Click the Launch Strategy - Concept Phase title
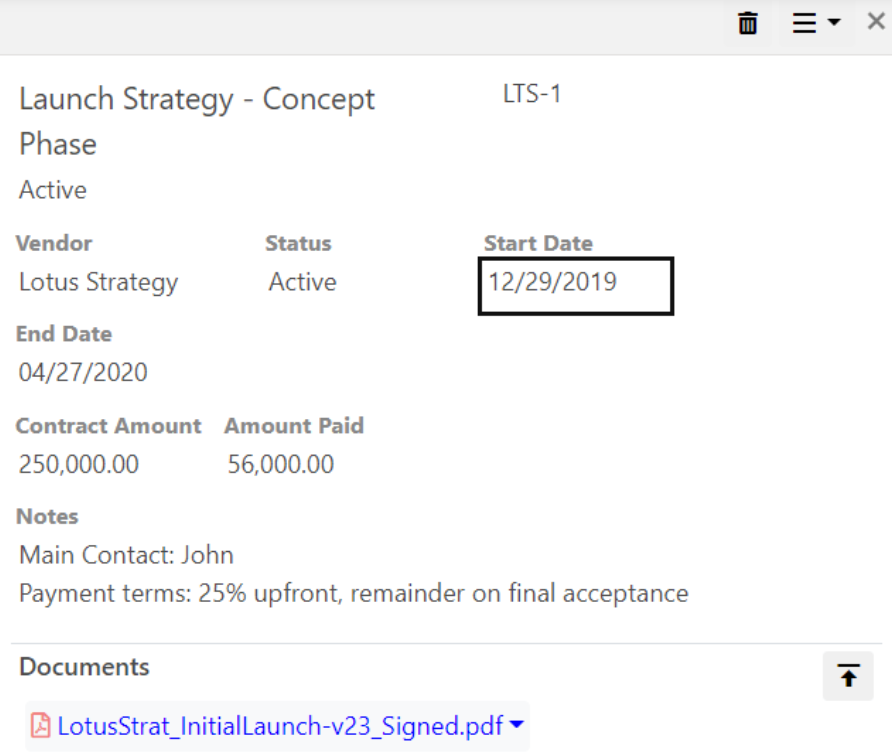Image resolution: width=892 pixels, height=754 pixels. [x=197, y=120]
